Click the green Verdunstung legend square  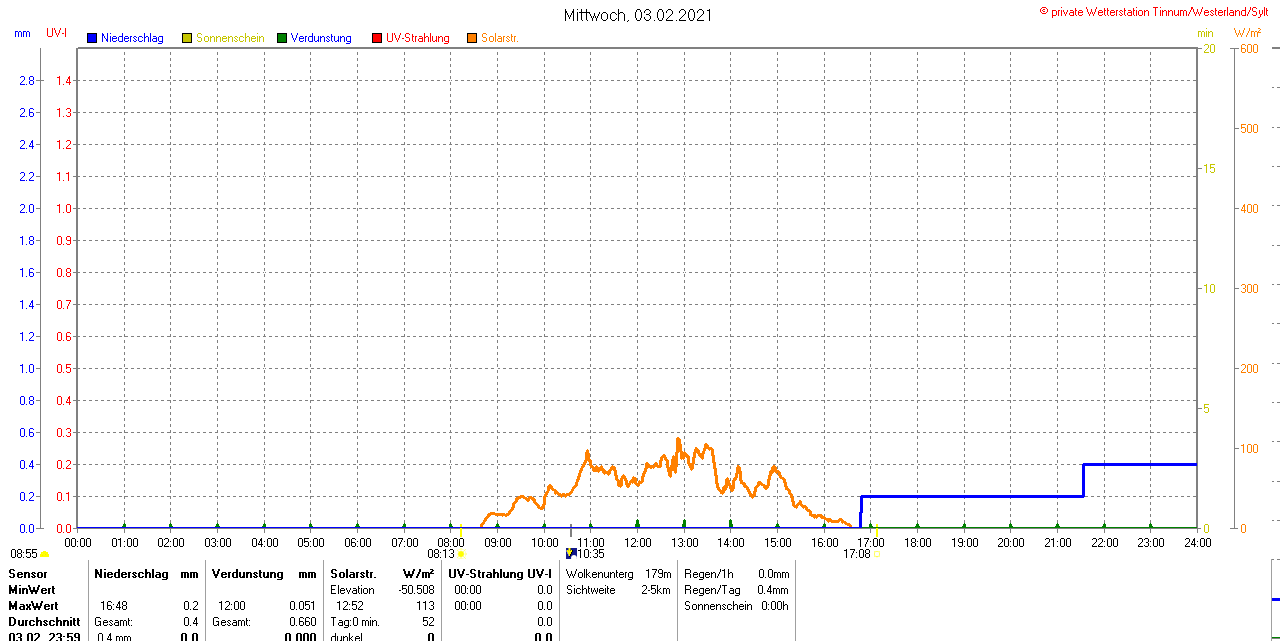coord(282,38)
